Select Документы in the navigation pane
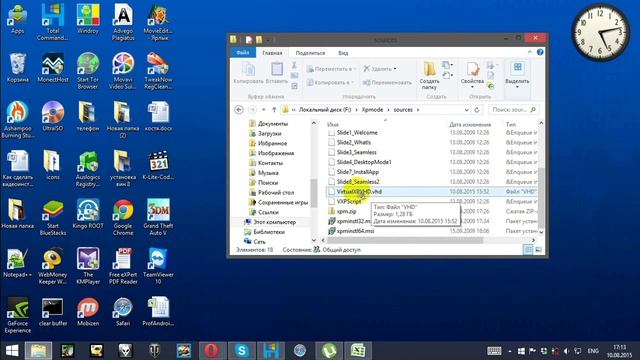The width and height of the screenshot is (640, 360). tap(273, 124)
